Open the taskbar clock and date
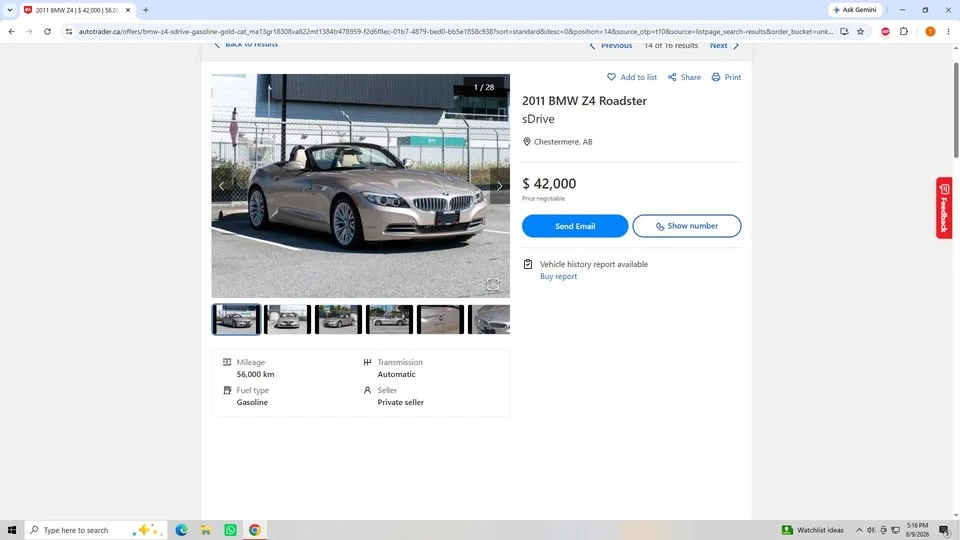The width and height of the screenshot is (960, 540). [917, 530]
